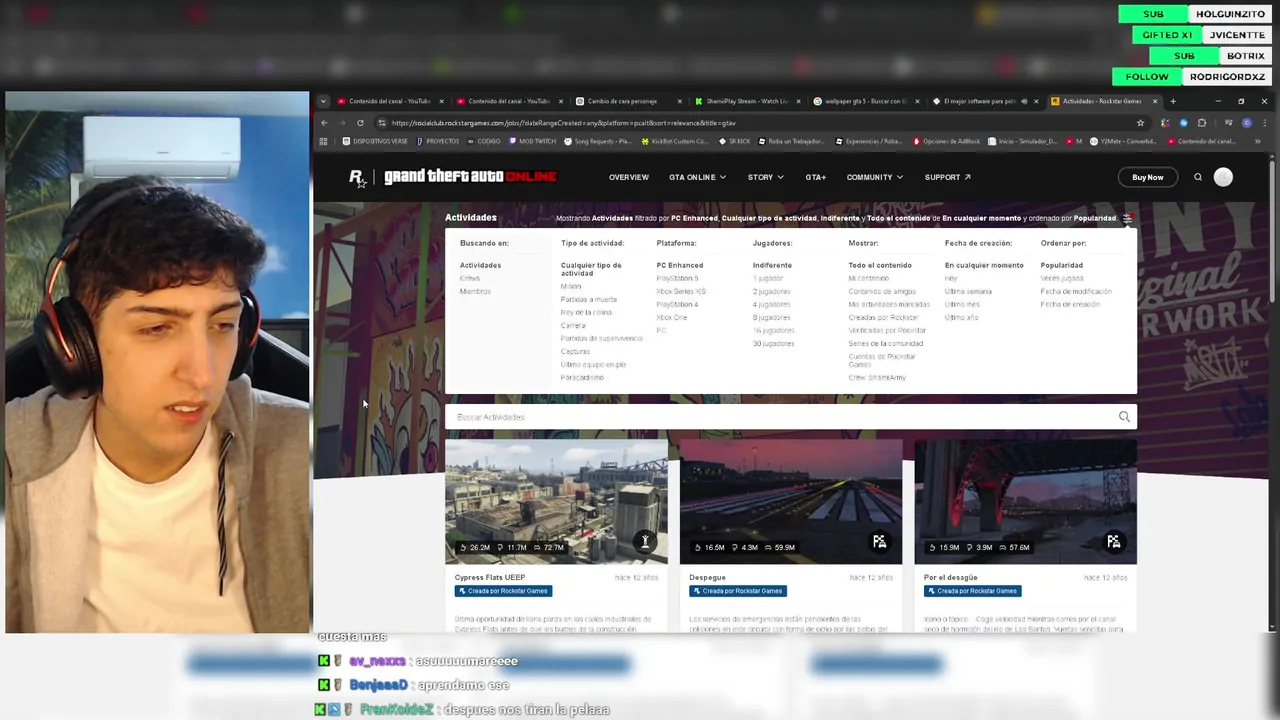1280x720 pixels.
Task: Click the Buy Now button
Action: (x=1147, y=177)
